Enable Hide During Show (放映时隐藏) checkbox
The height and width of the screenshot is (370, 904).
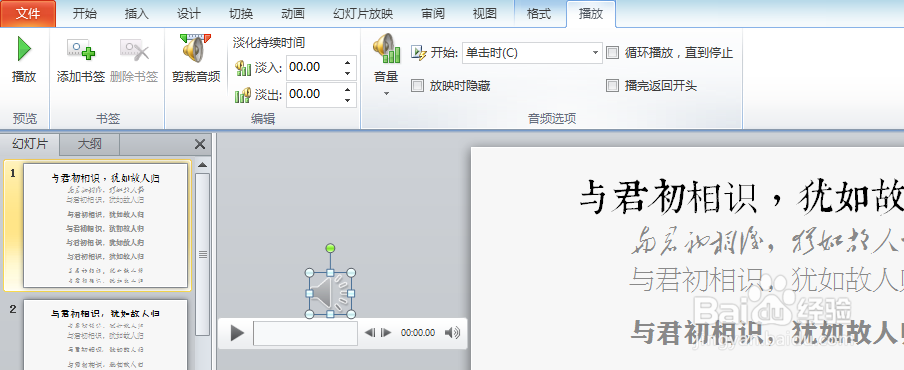point(417,86)
